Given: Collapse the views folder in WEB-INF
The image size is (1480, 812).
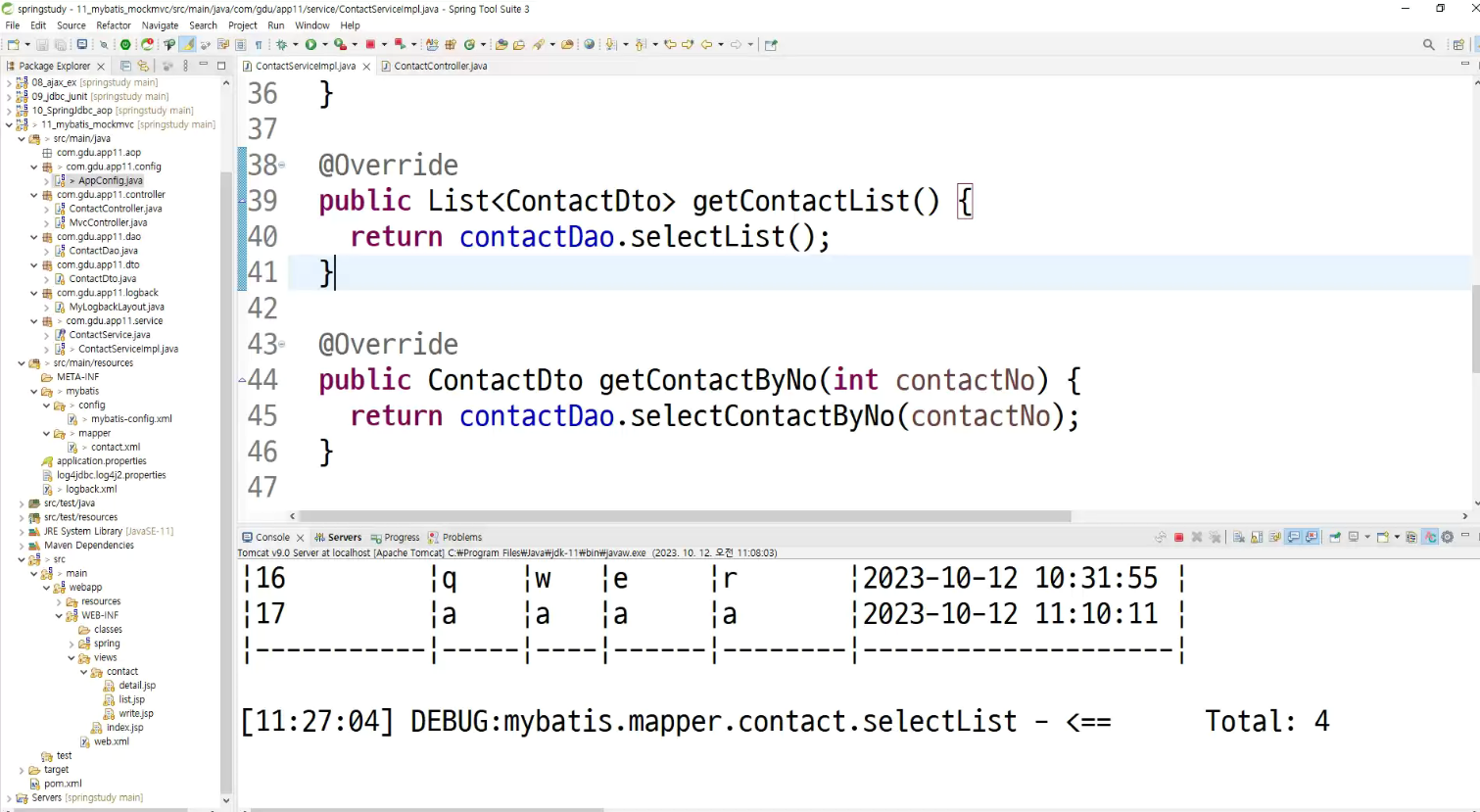Looking at the screenshot, I should click(72, 658).
